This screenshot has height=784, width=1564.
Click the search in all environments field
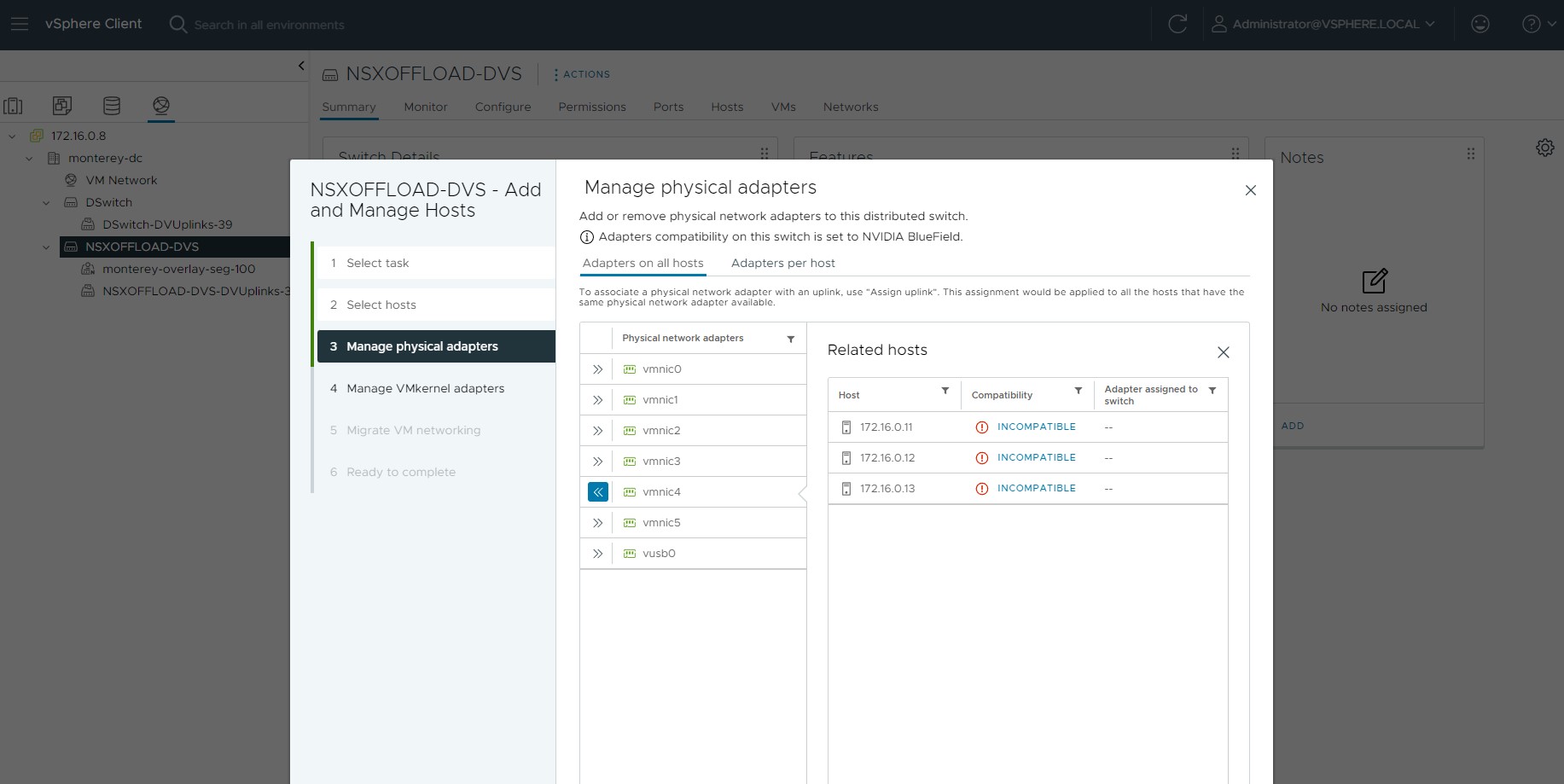click(x=269, y=25)
